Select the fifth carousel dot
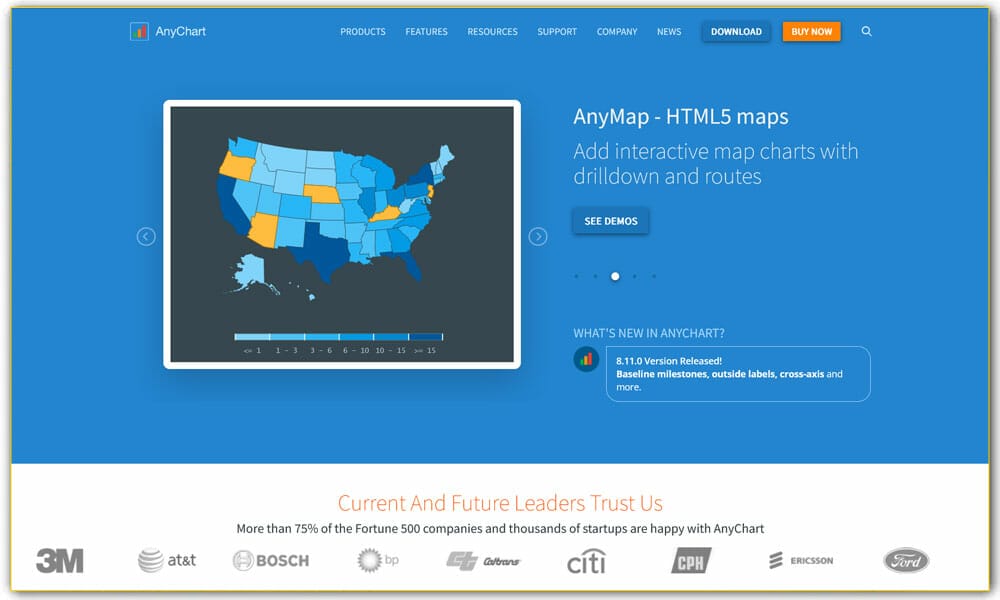1000x600 pixels. point(654,276)
